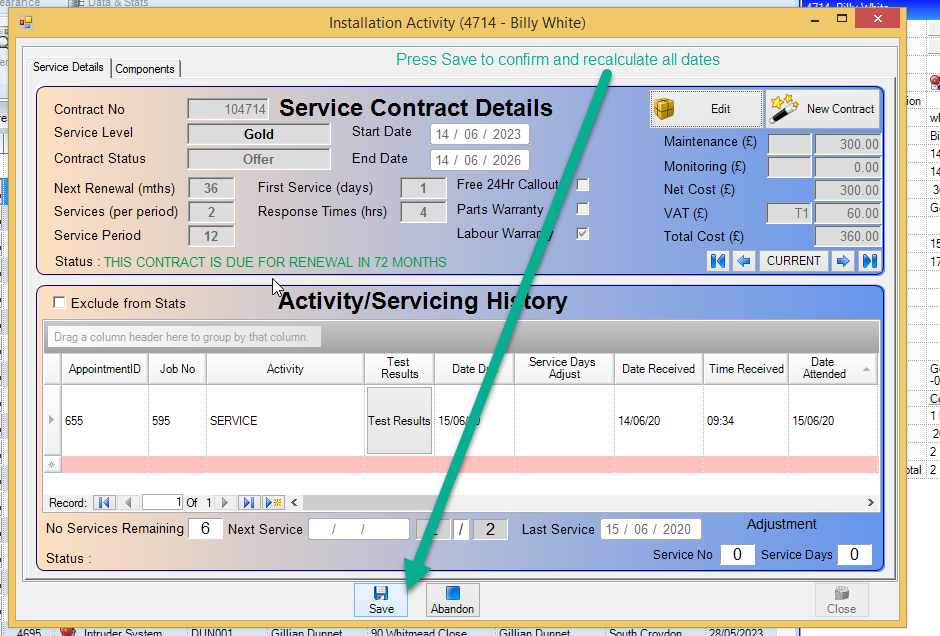
Task: Click Services per period field
Action: tap(211, 212)
